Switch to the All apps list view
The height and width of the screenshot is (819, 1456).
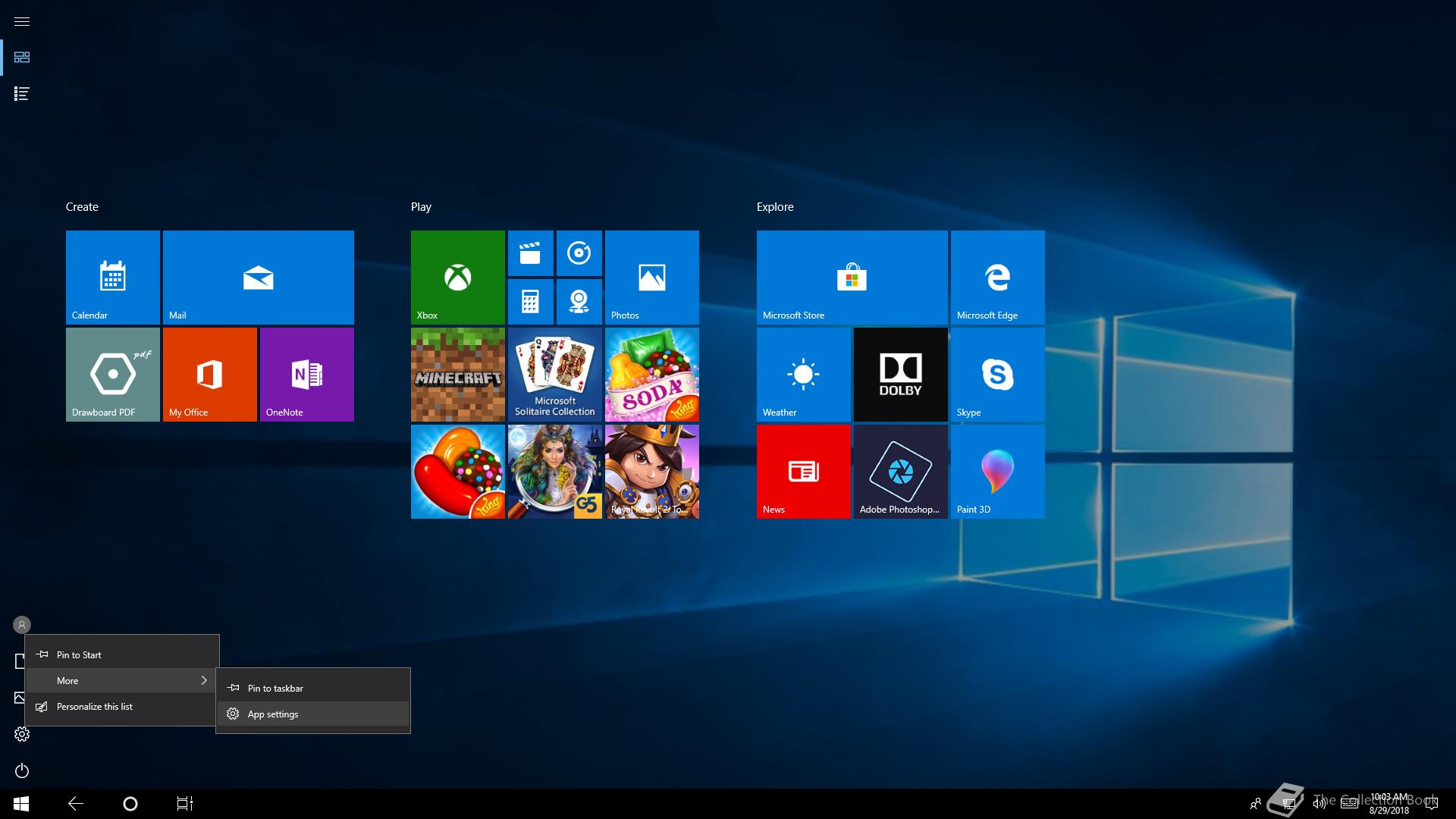(x=22, y=94)
